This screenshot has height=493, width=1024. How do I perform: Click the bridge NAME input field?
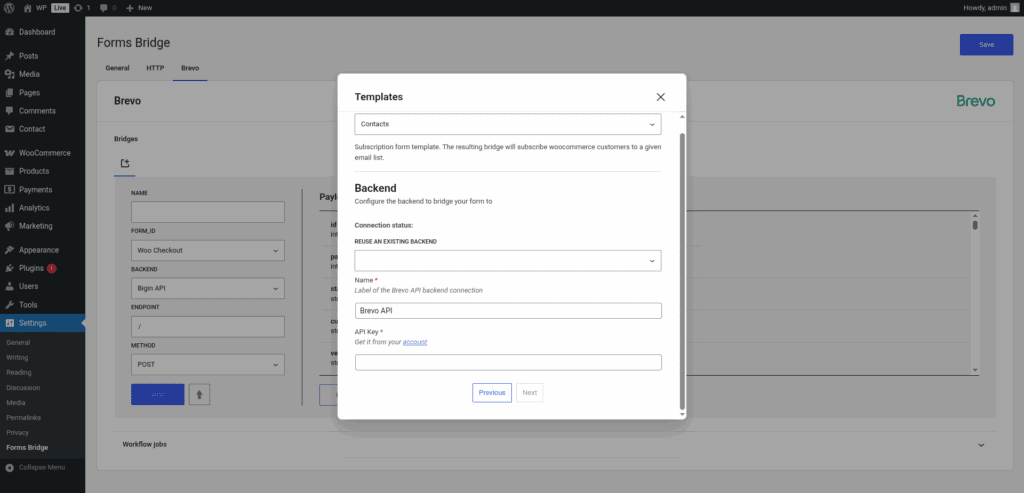pos(208,212)
